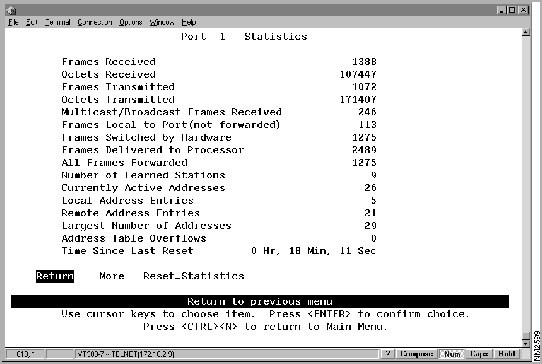Image resolution: width=542 pixels, height=364 pixels.
Task: Click the "Use cursor keys to choose item" hint
Action: point(158,314)
